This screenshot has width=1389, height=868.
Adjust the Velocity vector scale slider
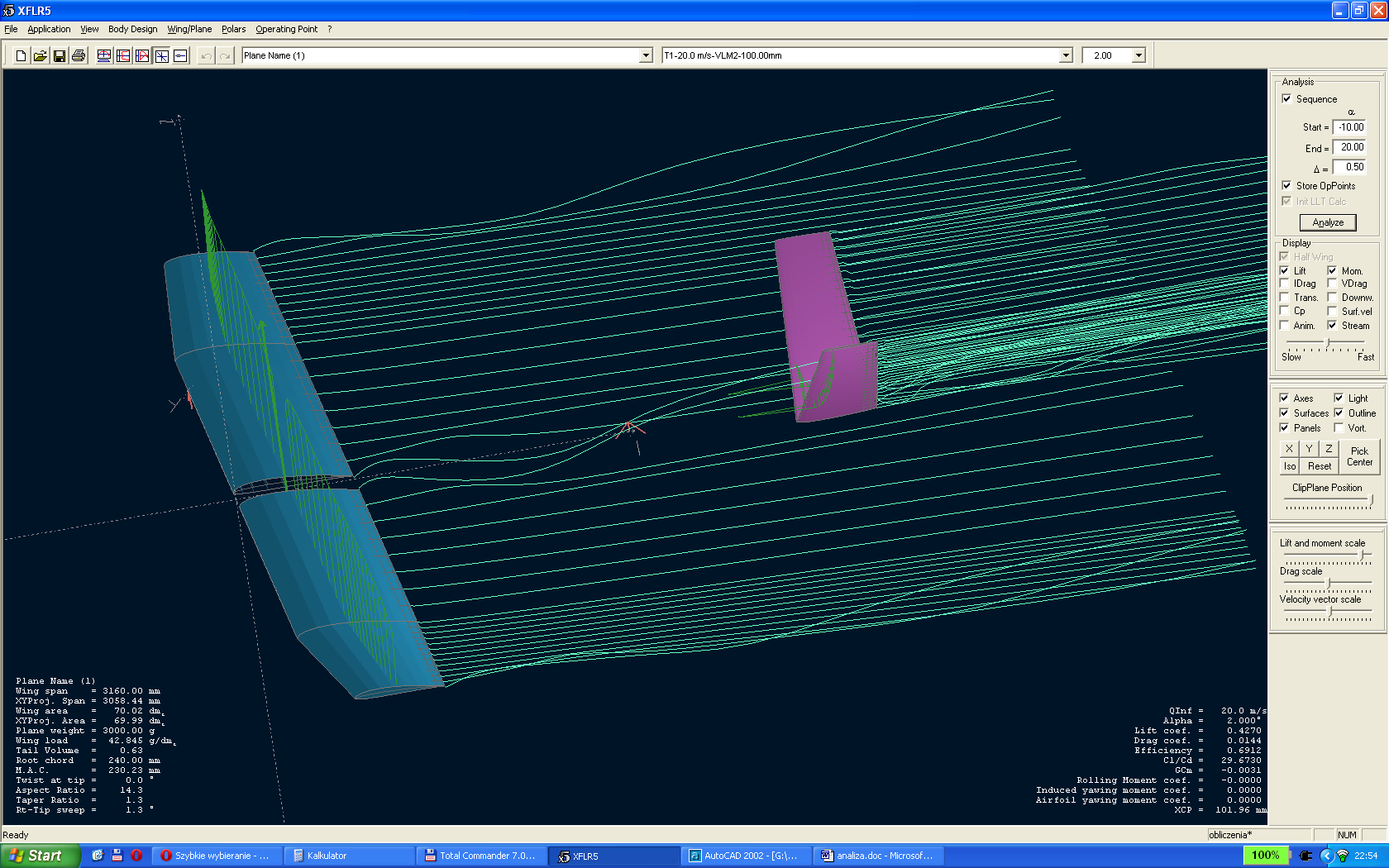pos(1328,613)
